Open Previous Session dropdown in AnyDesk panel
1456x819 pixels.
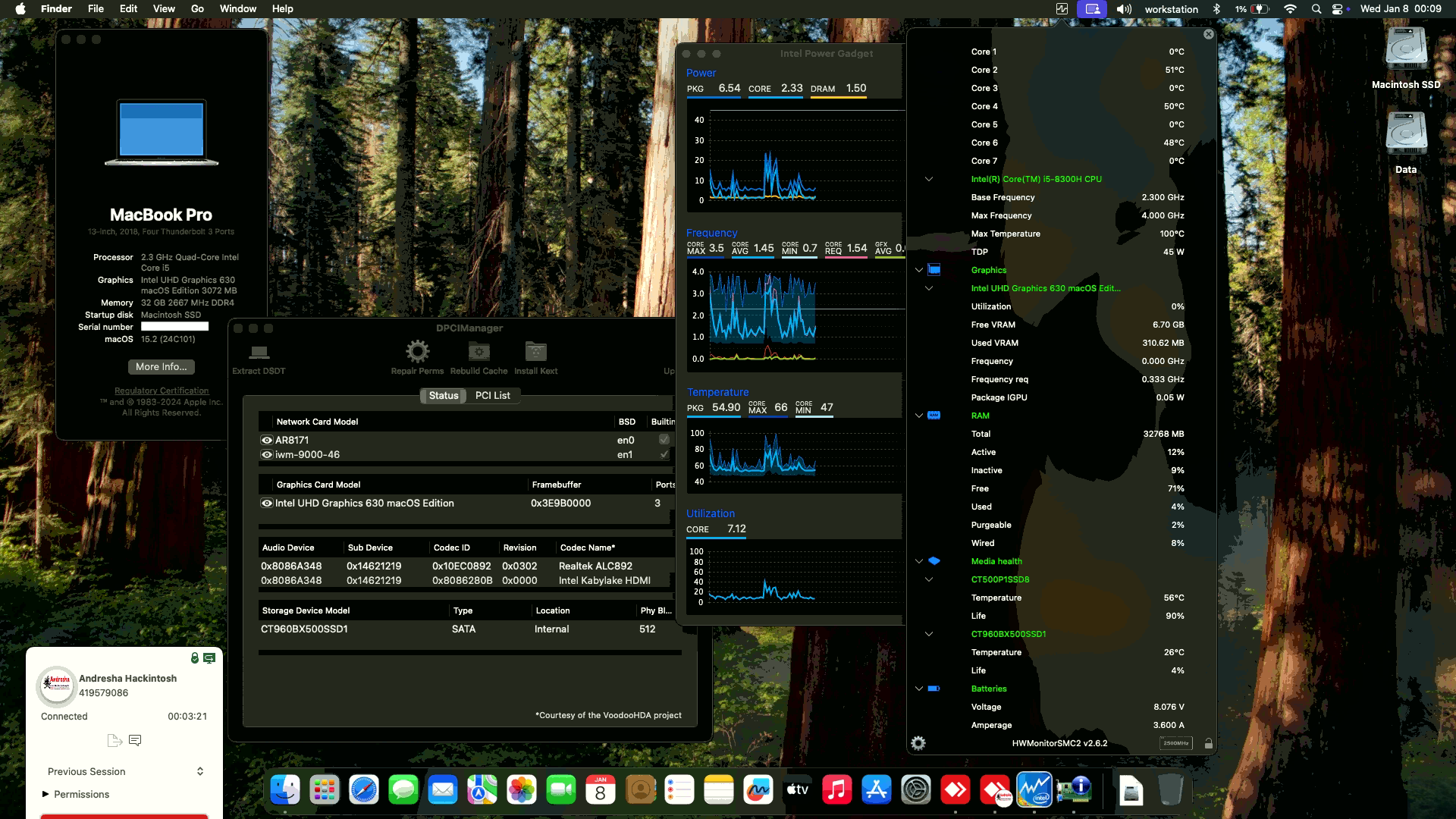(125, 771)
